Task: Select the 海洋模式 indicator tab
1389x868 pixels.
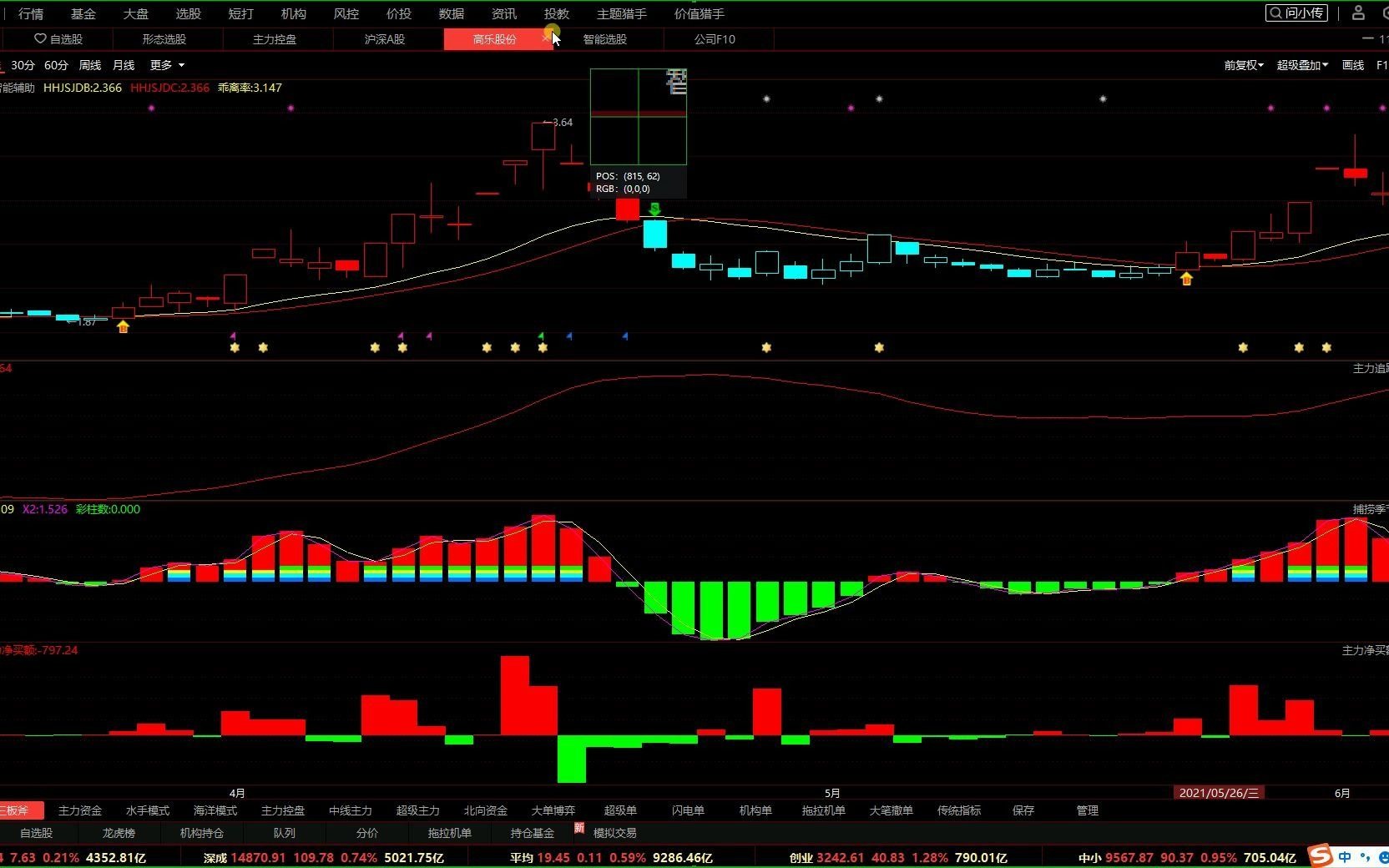Action: (x=215, y=810)
